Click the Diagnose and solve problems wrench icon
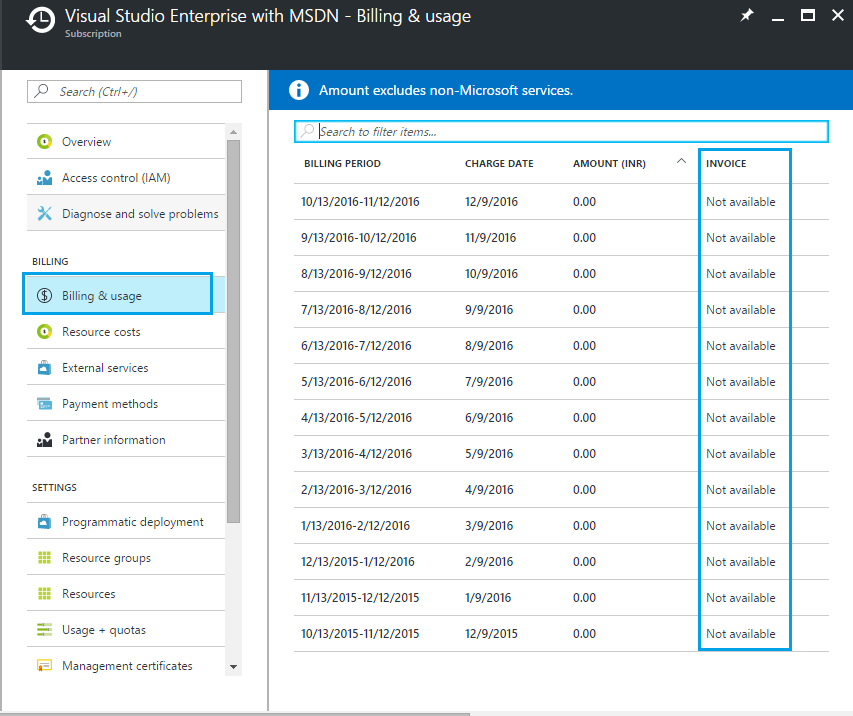The height and width of the screenshot is (716, 853). [x=44, y=214]
